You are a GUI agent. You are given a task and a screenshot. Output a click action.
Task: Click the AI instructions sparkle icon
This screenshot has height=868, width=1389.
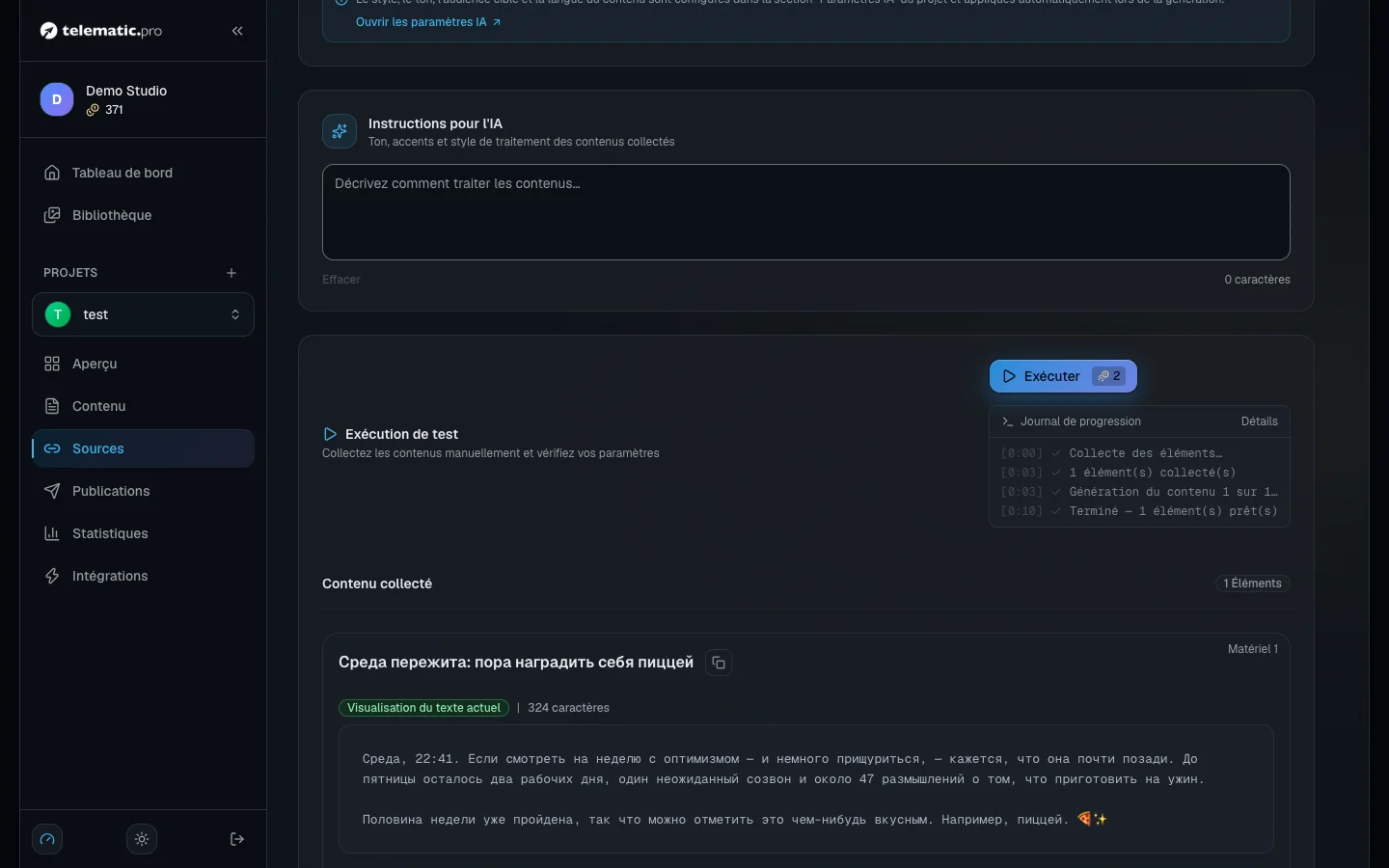[x=340, y=131]
